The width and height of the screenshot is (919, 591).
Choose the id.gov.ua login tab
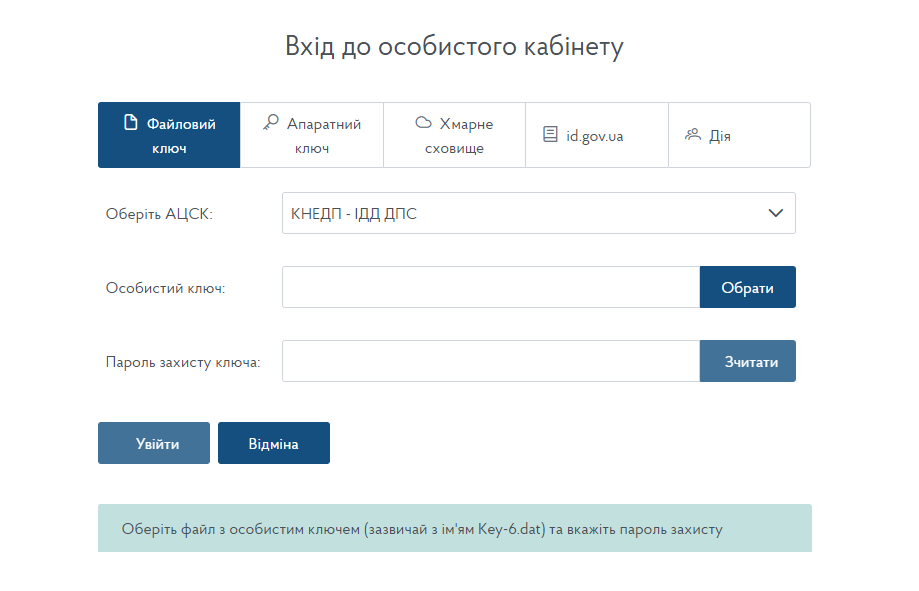click(x=597, y=135)
